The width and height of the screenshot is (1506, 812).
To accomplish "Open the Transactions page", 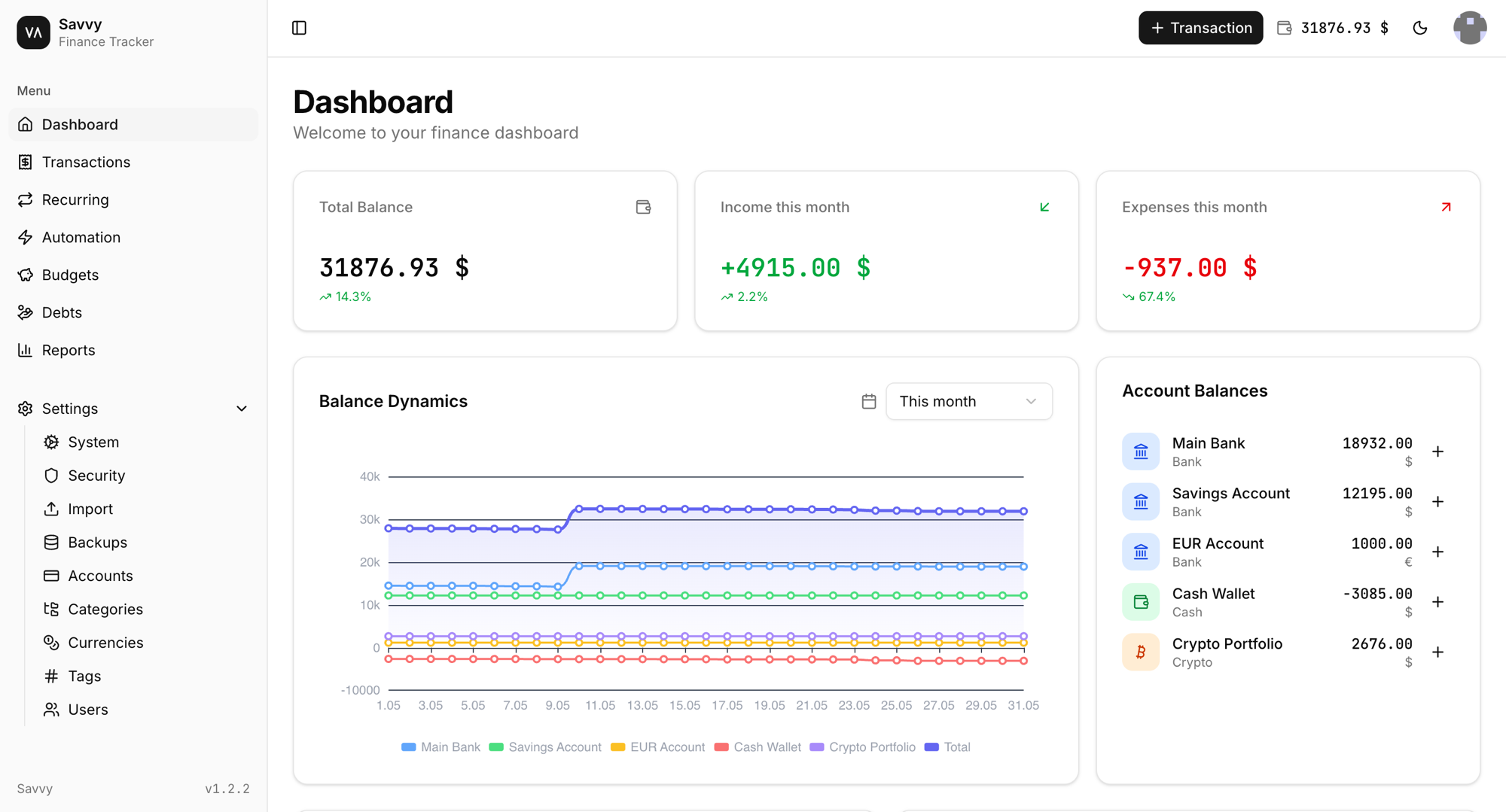I will coord(133,162).
